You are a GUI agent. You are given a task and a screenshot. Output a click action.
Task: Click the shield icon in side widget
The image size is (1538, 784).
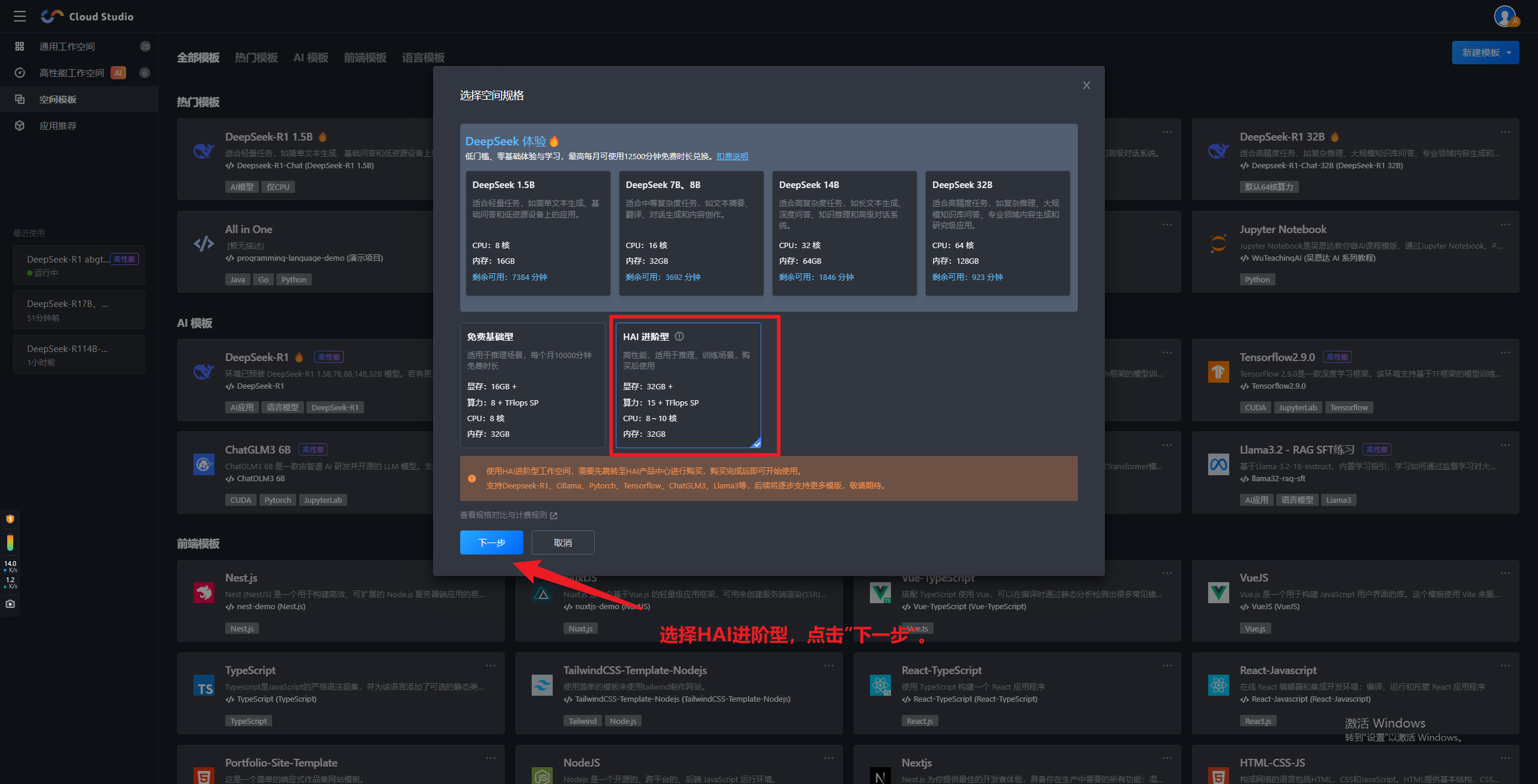coord(10,518)
